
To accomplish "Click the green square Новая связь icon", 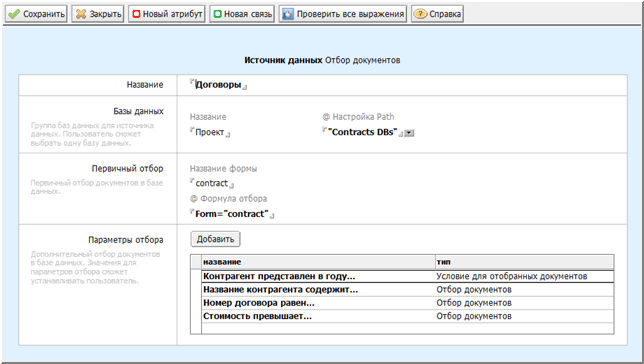I will click(218, 14).
